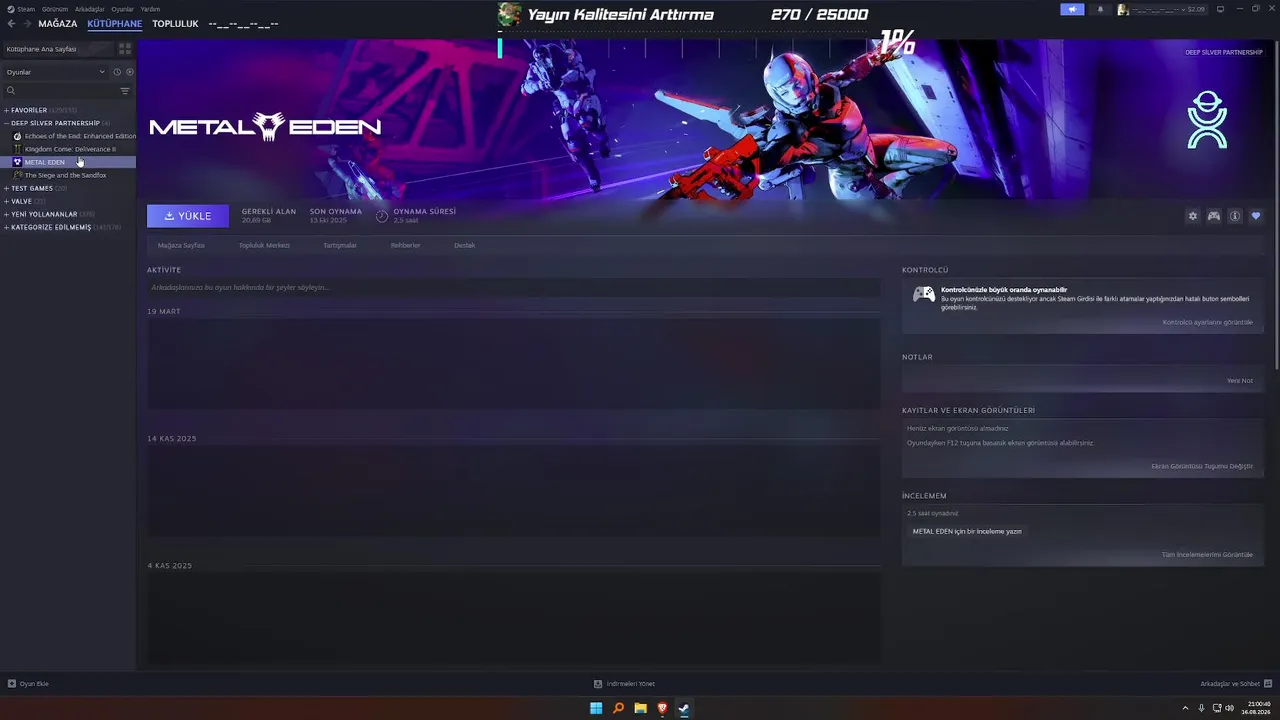The height and width of the screenshot is (720, 1280).
Task: Go forward with the navigation arrow
Action: pyautogui.click(x=25, y=24)
